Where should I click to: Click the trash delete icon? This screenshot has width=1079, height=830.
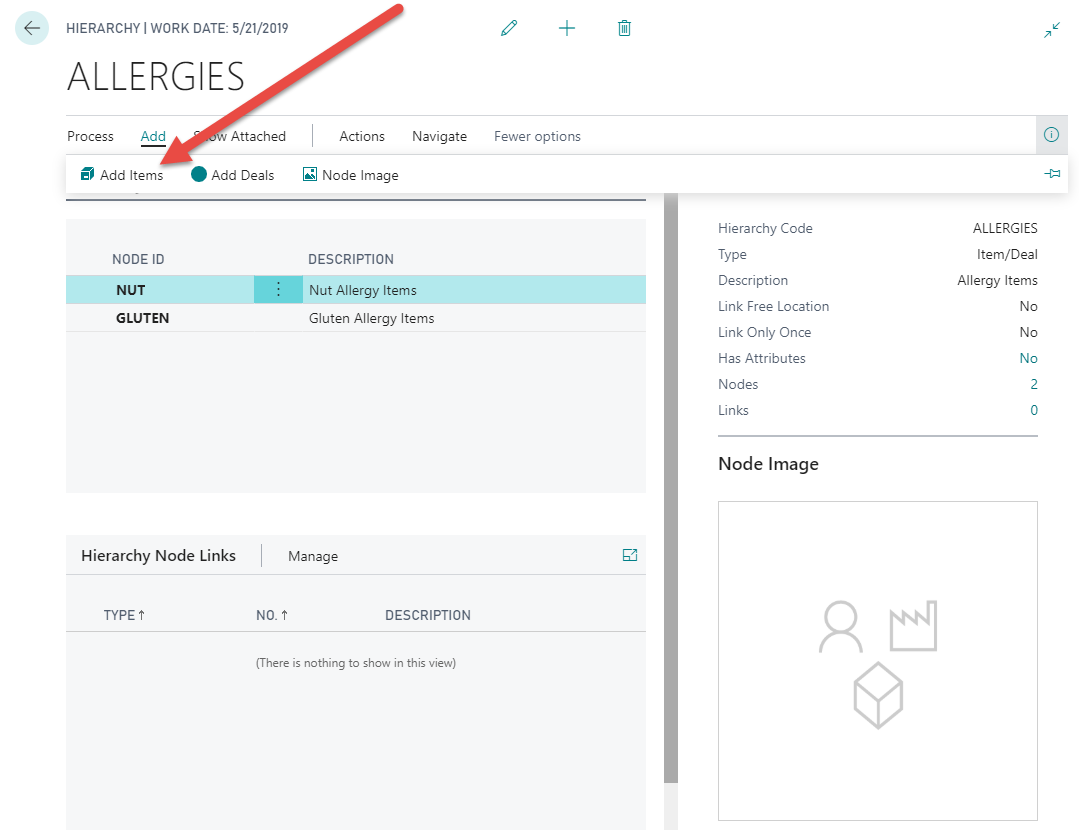pyautogui.click(x=624, y=28)
